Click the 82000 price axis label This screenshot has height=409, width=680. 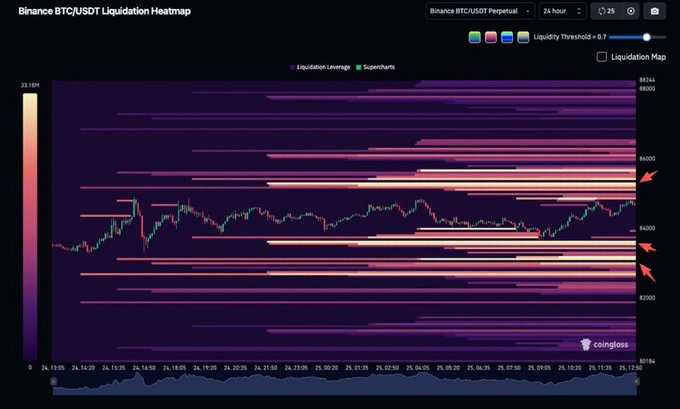click(x=647, y=298)
